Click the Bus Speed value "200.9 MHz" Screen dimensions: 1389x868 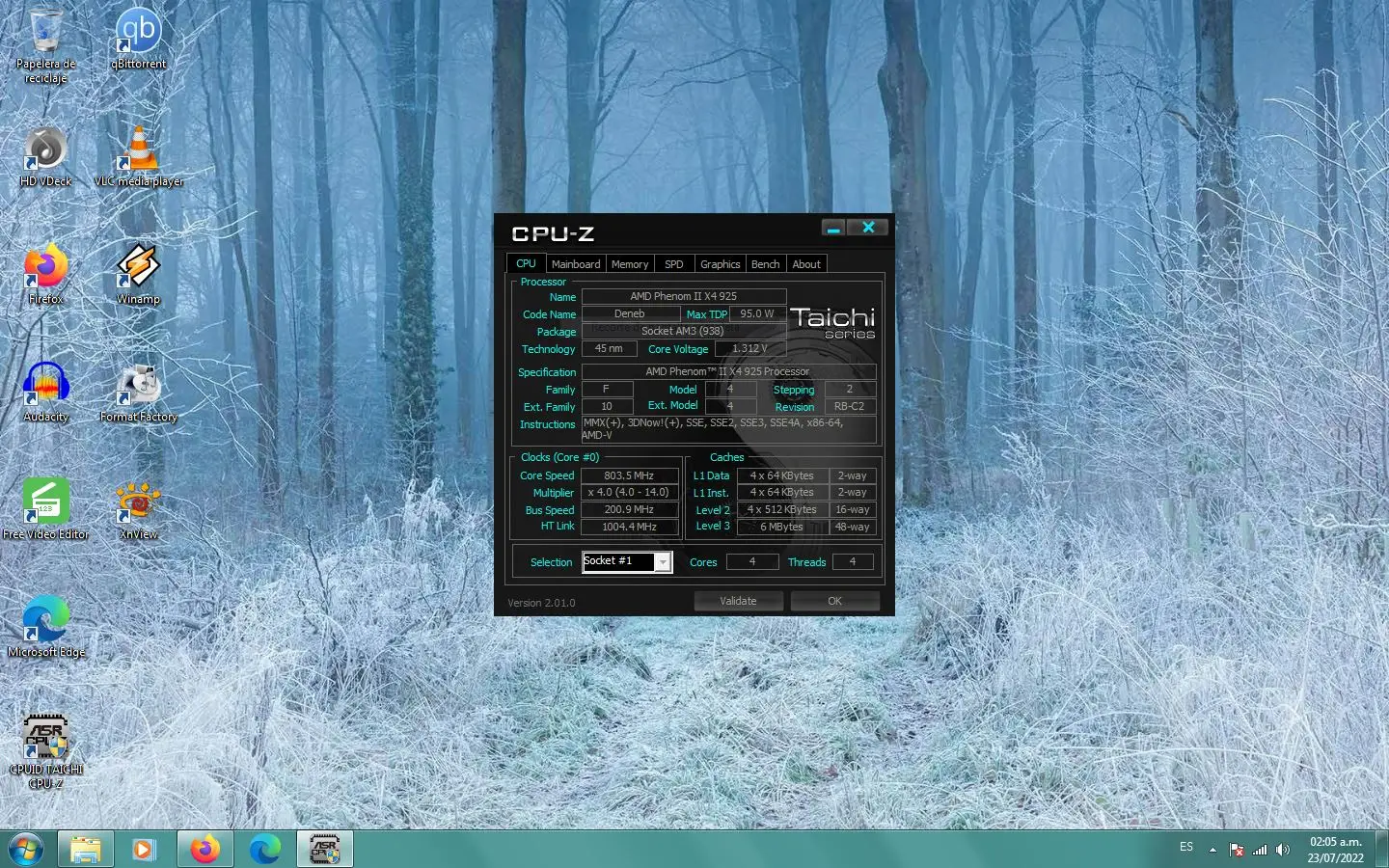click(629, 509)
